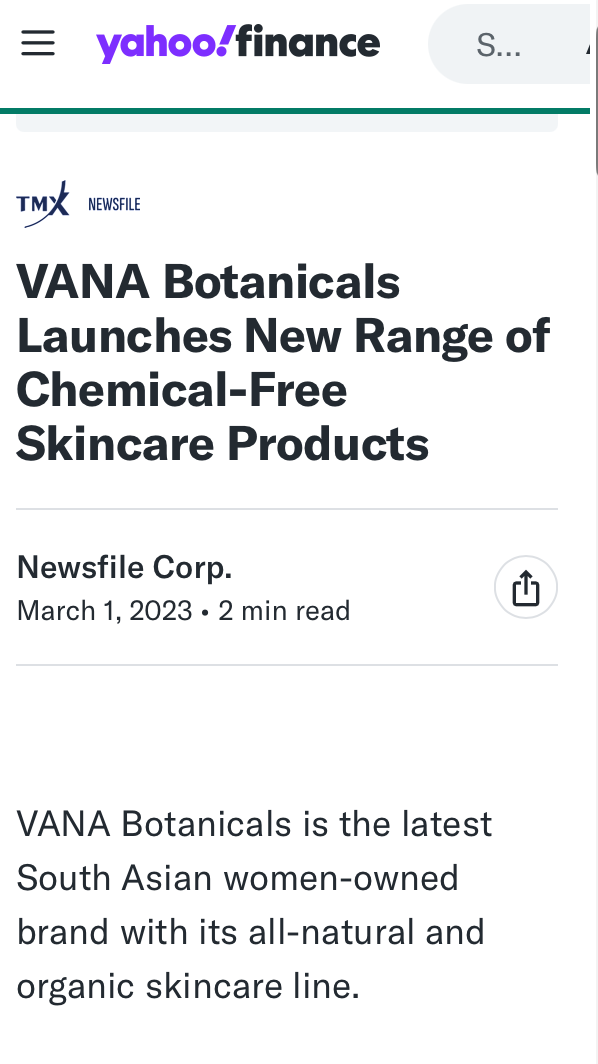Image resolution: width=598 pixels, height=1064 pixels.
Task: Open the hamburger navigation menu
Action: coord(38,43)
